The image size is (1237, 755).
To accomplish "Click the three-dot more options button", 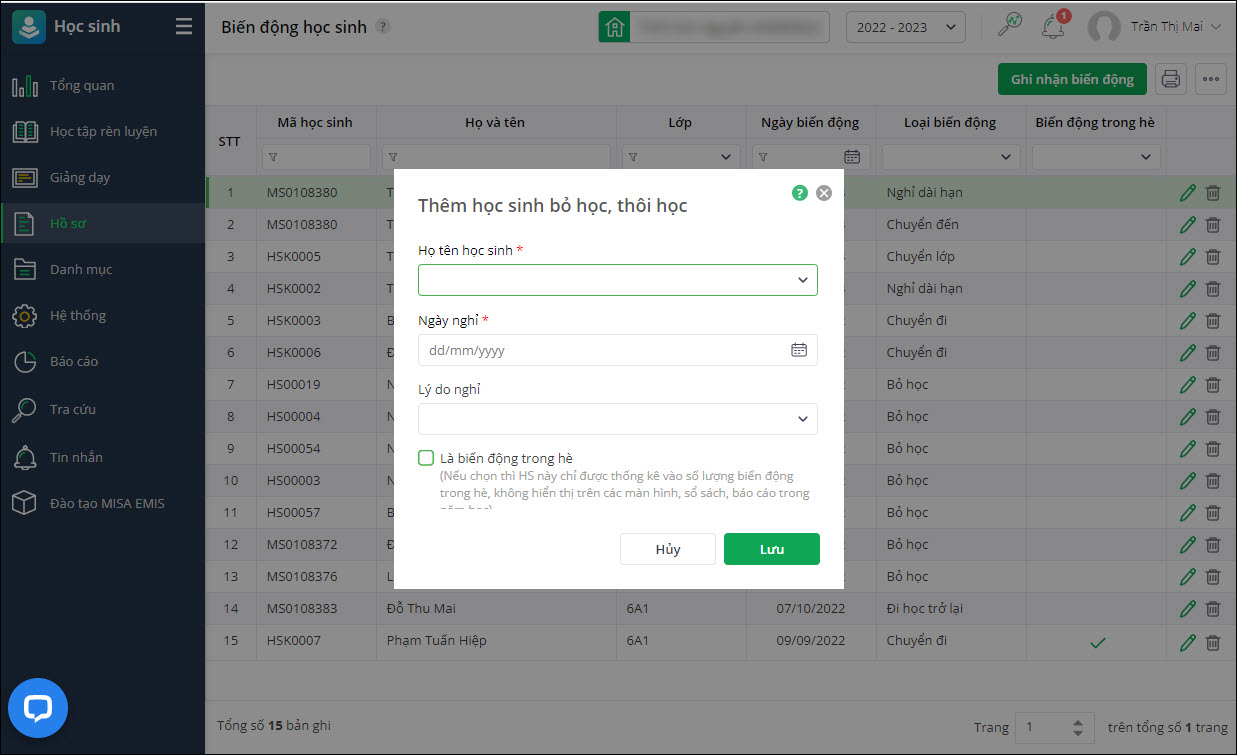I will click(x=1211, y=79).
